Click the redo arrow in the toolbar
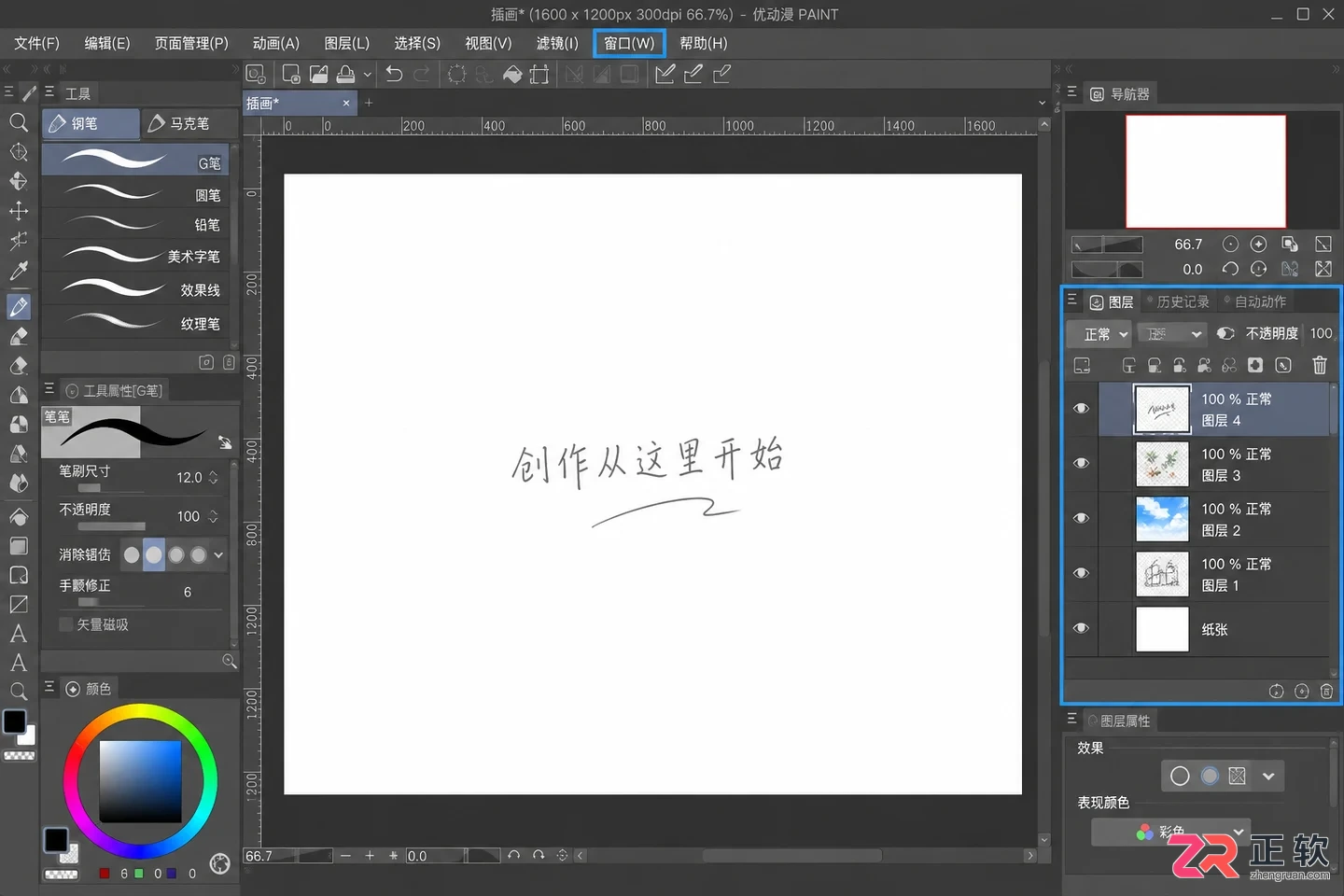The width and height of the screenshot is (1344, 896). coord(422,74)
